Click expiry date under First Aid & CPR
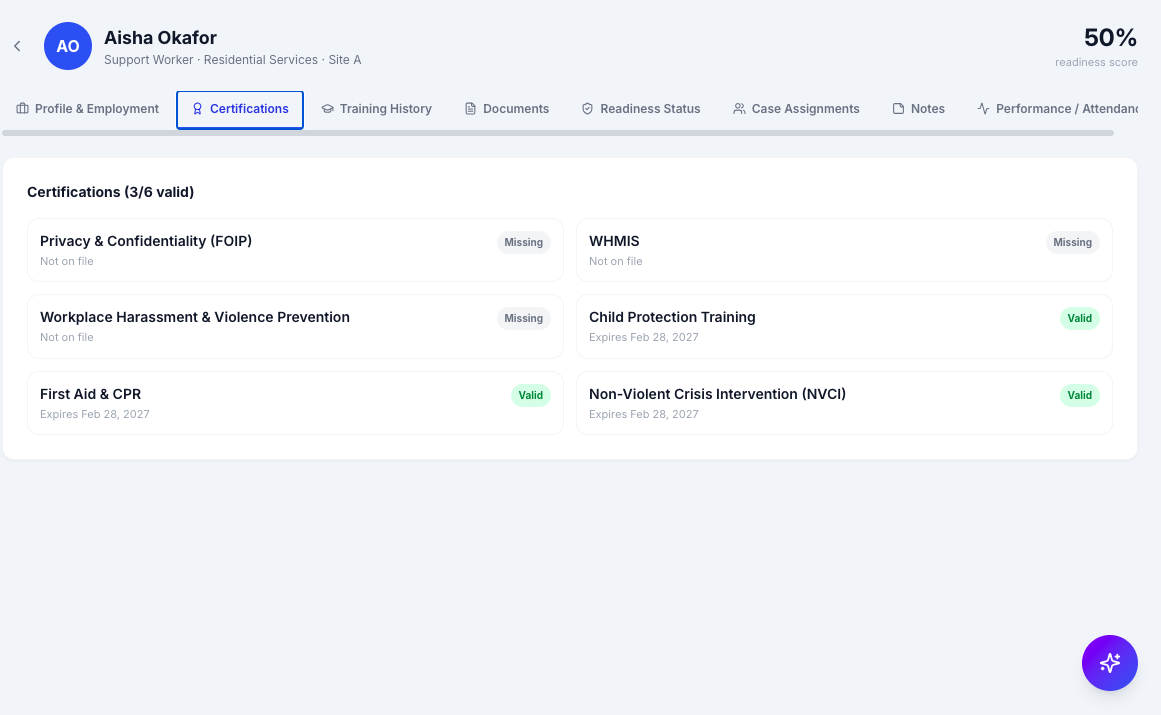This screenshot has width=1161, height=715. [95, 414]
